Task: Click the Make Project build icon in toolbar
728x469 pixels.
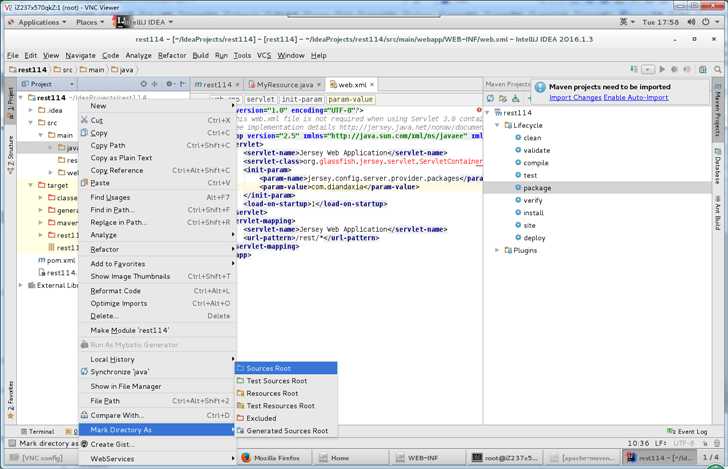Action: point(633,69)
